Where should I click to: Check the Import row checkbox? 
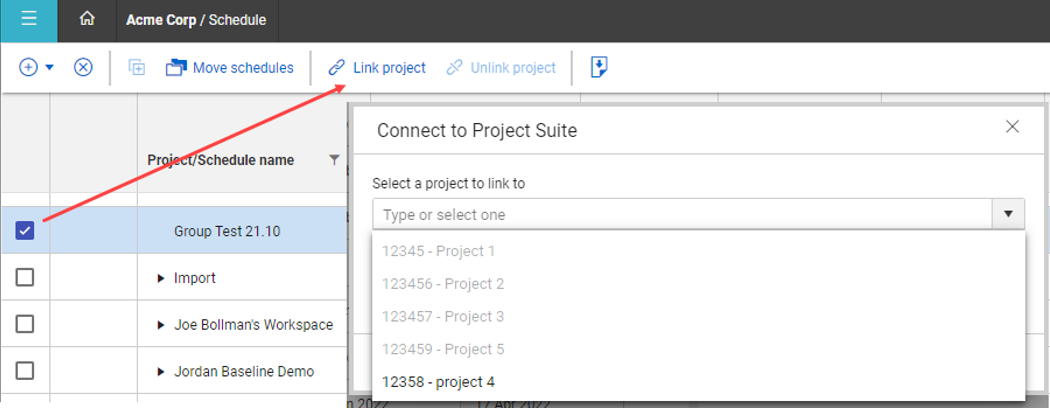[25, 278]
